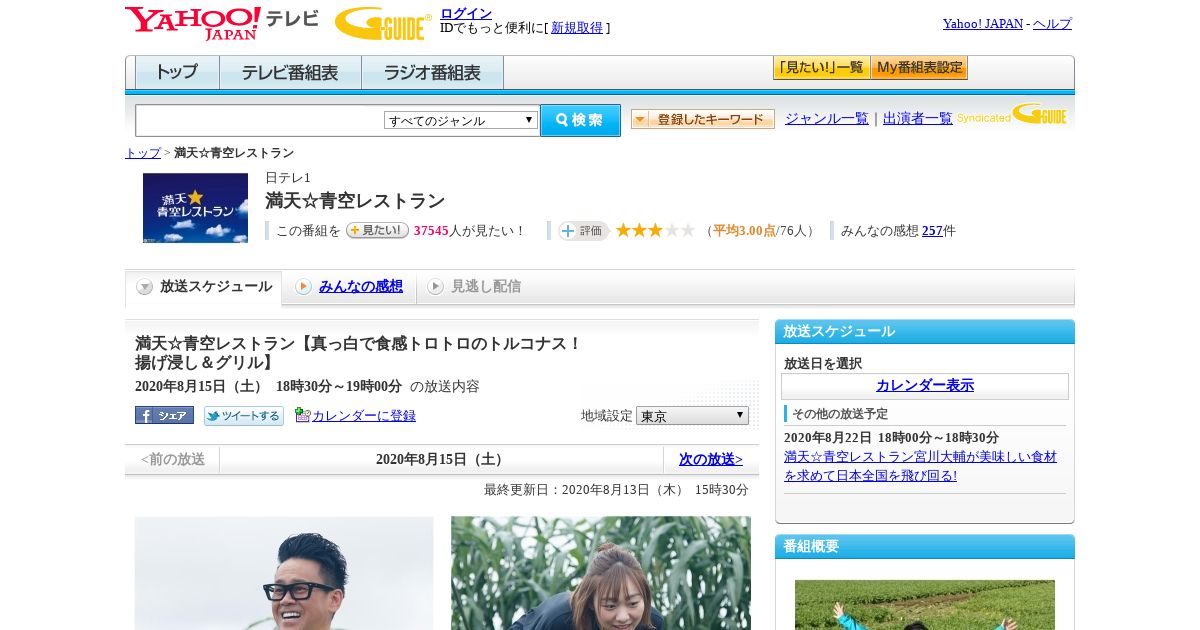Click the 「見たい!」一覧 button
The height and width of the screenshot is (630, 1200).
[x=821, y=68]
